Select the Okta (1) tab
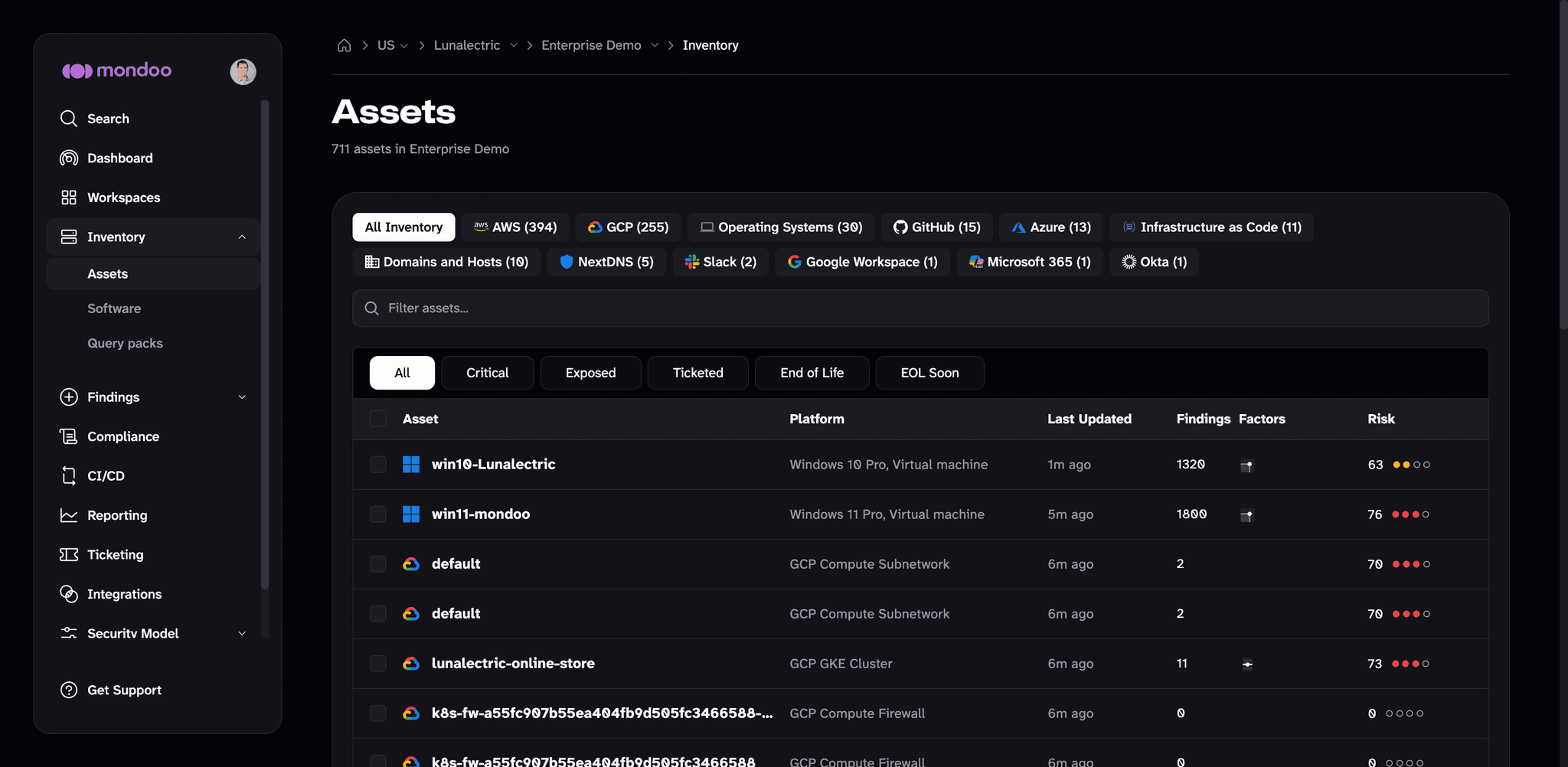1568x767 pixels. click(1155, 262)
